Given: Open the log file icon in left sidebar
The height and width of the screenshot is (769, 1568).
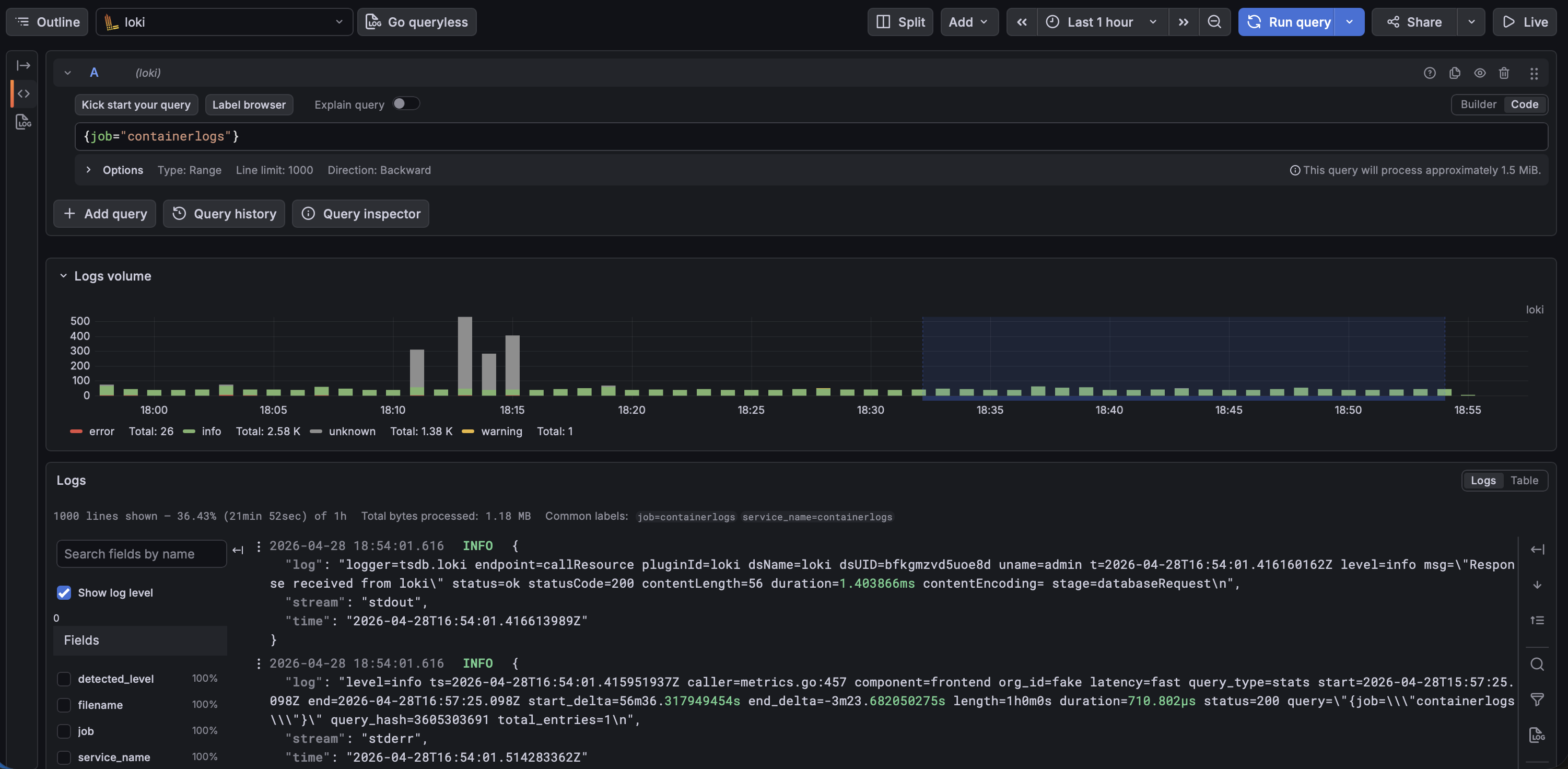Looking at the screenshot, I should click(x=23, y=121).
